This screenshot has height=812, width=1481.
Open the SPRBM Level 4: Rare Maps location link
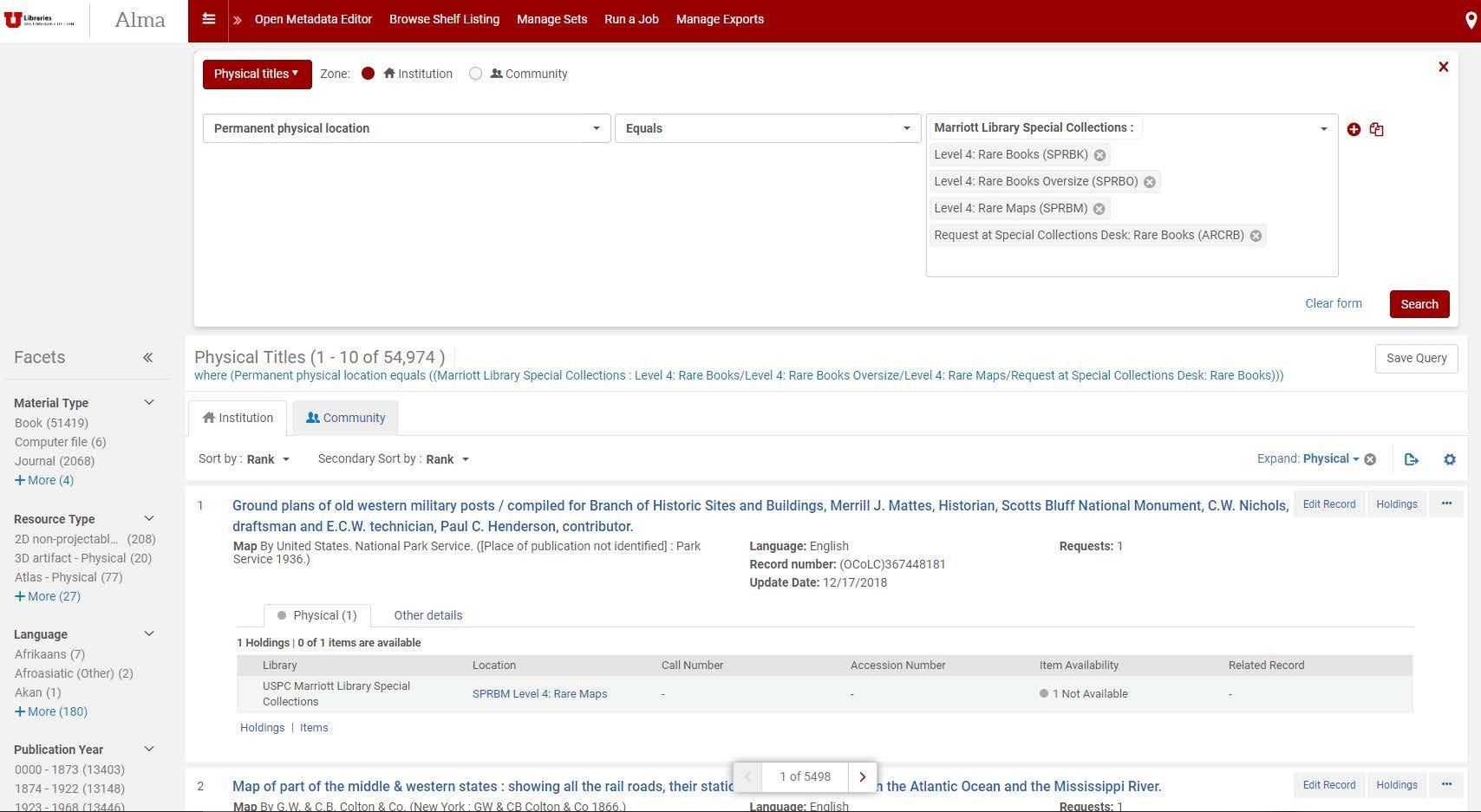tap(539, 693)
